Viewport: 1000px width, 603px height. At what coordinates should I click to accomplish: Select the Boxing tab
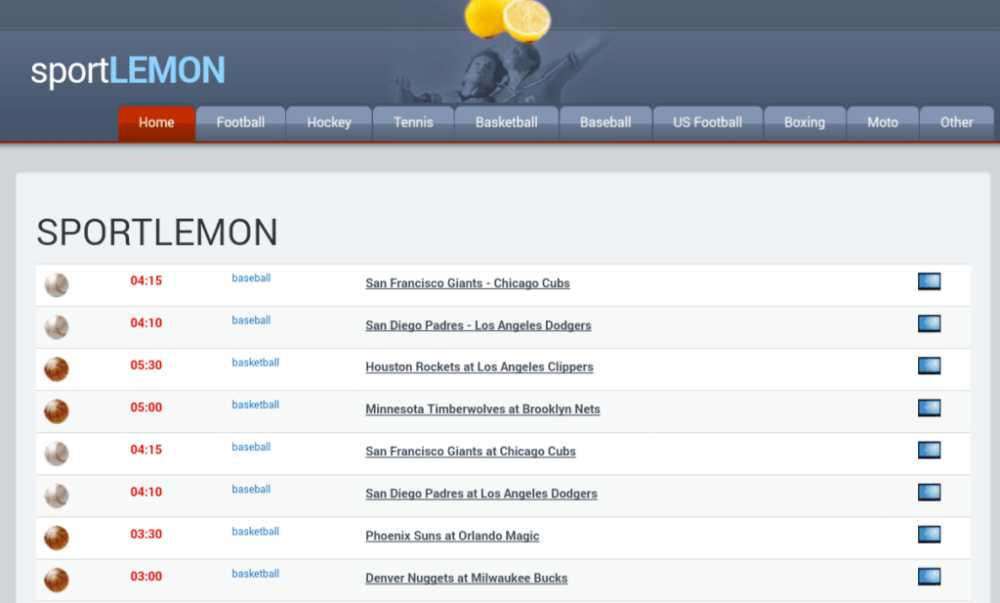point(804,122)
